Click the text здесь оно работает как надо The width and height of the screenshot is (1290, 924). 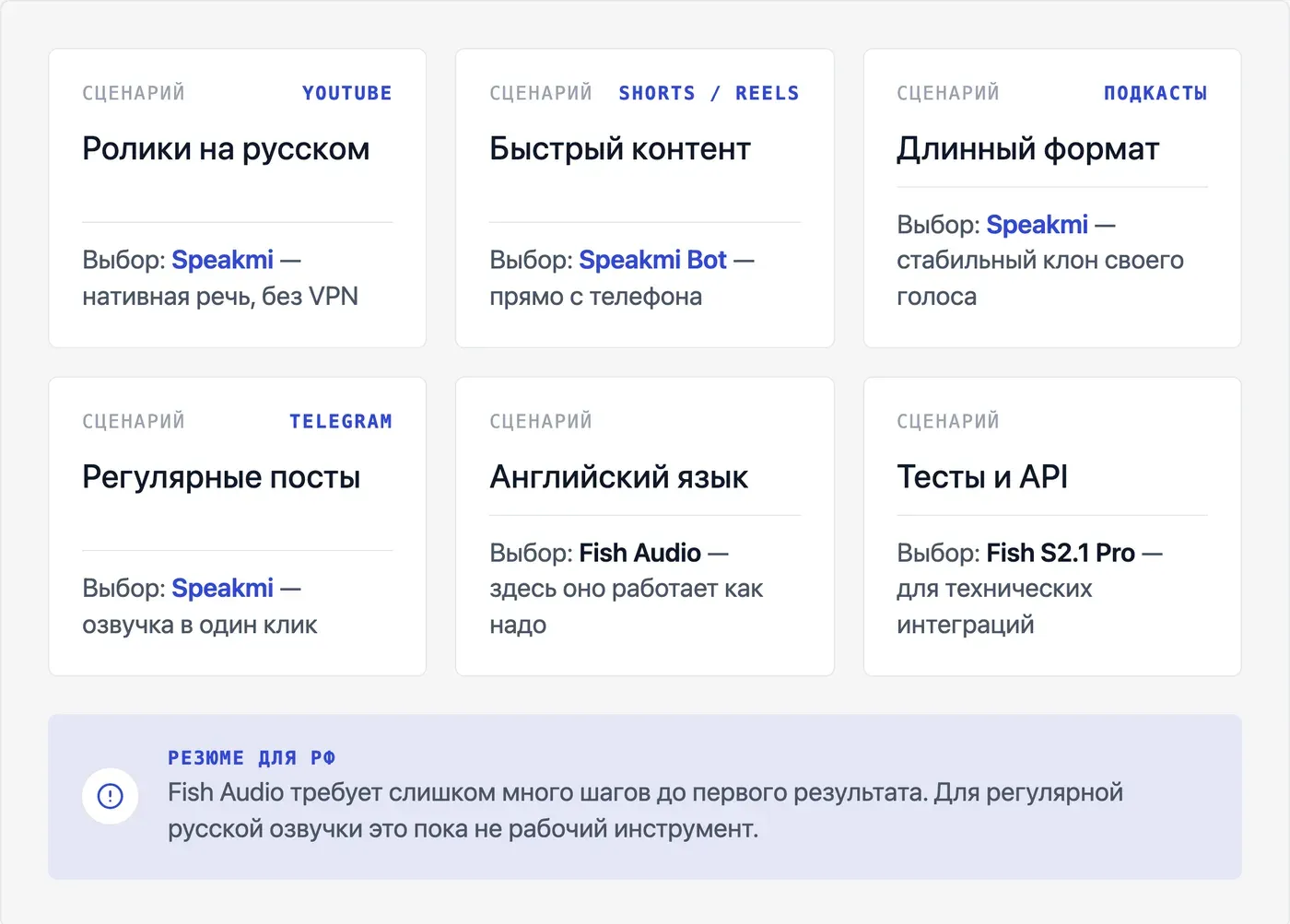626,606
